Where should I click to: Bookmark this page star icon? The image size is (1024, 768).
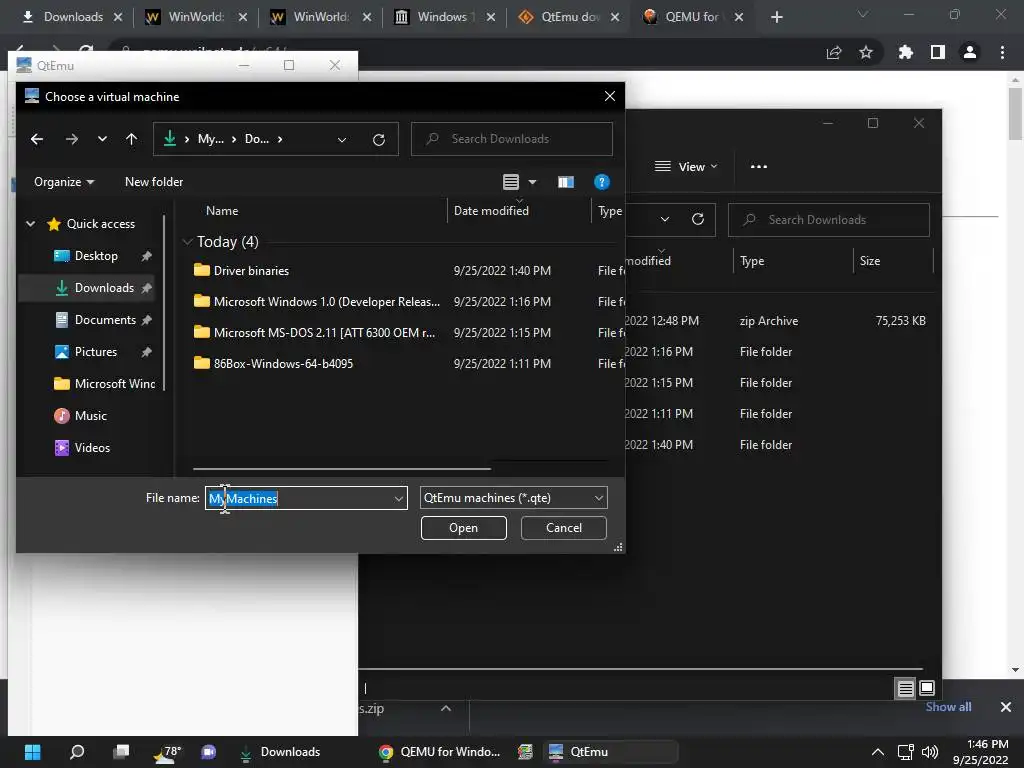coord(866,52)
